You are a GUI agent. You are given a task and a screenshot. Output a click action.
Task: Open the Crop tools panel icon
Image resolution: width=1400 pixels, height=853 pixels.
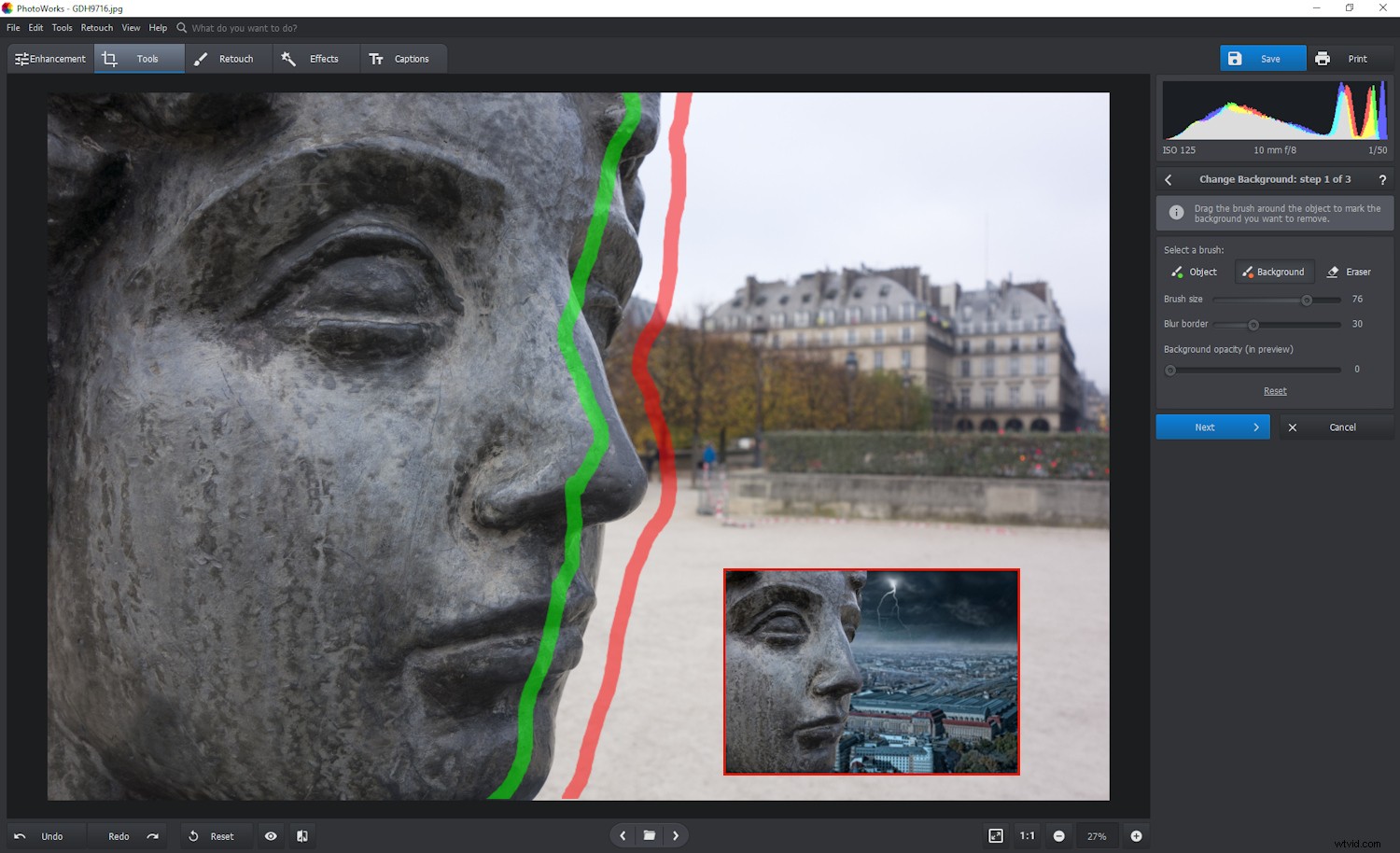point(109,58)
